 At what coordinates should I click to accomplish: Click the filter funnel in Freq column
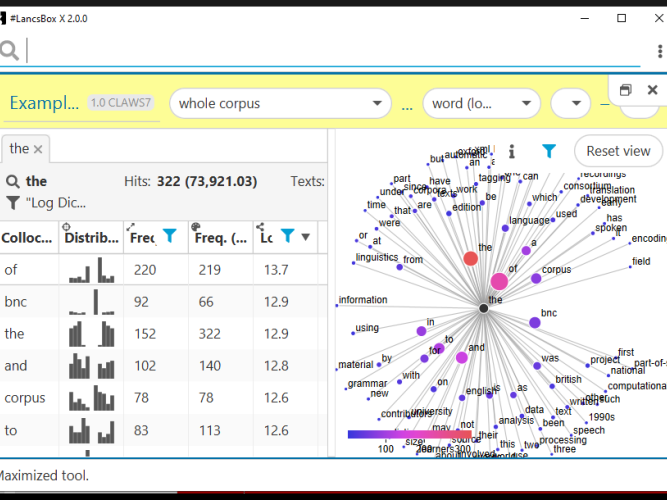point(170,235)
